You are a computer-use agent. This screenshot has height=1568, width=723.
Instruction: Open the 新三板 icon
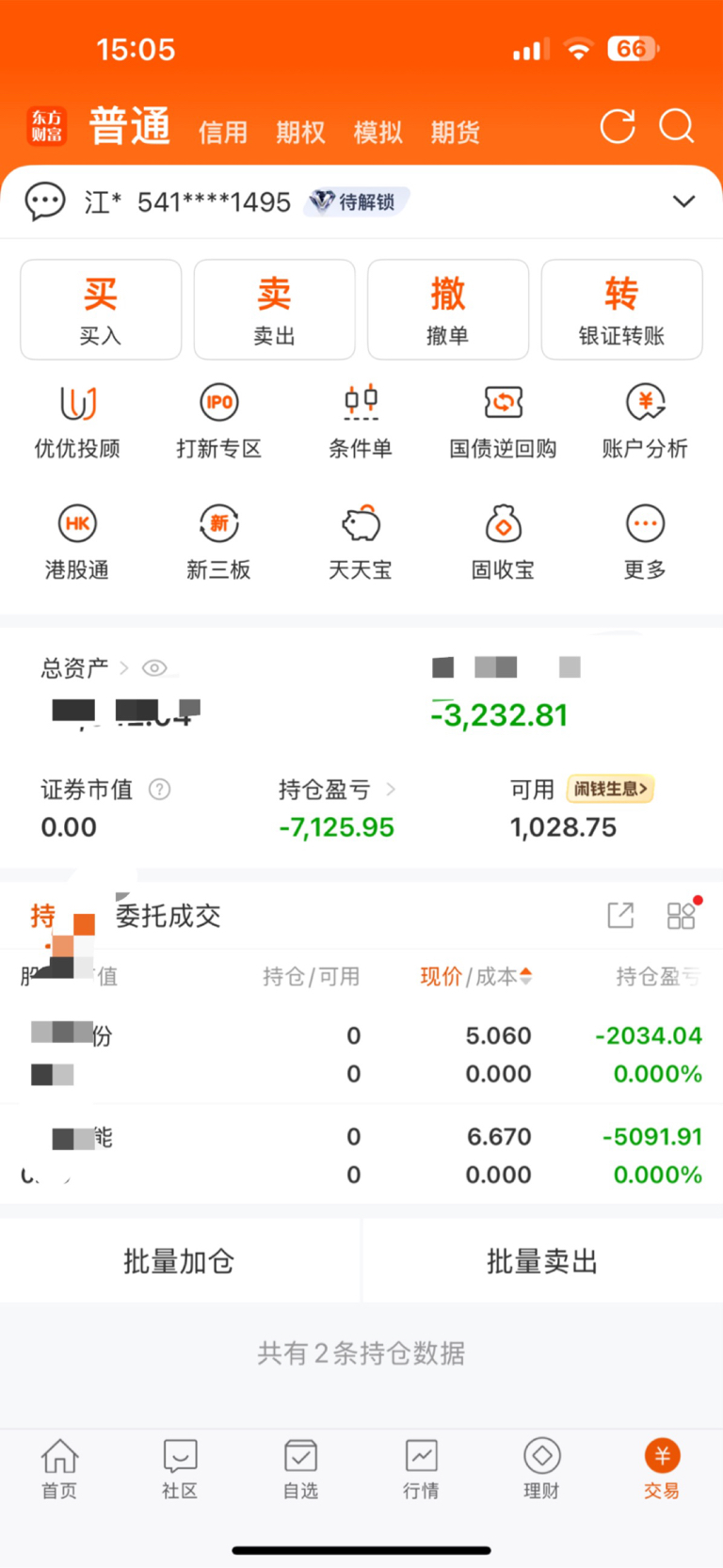[x=219, y=524]
